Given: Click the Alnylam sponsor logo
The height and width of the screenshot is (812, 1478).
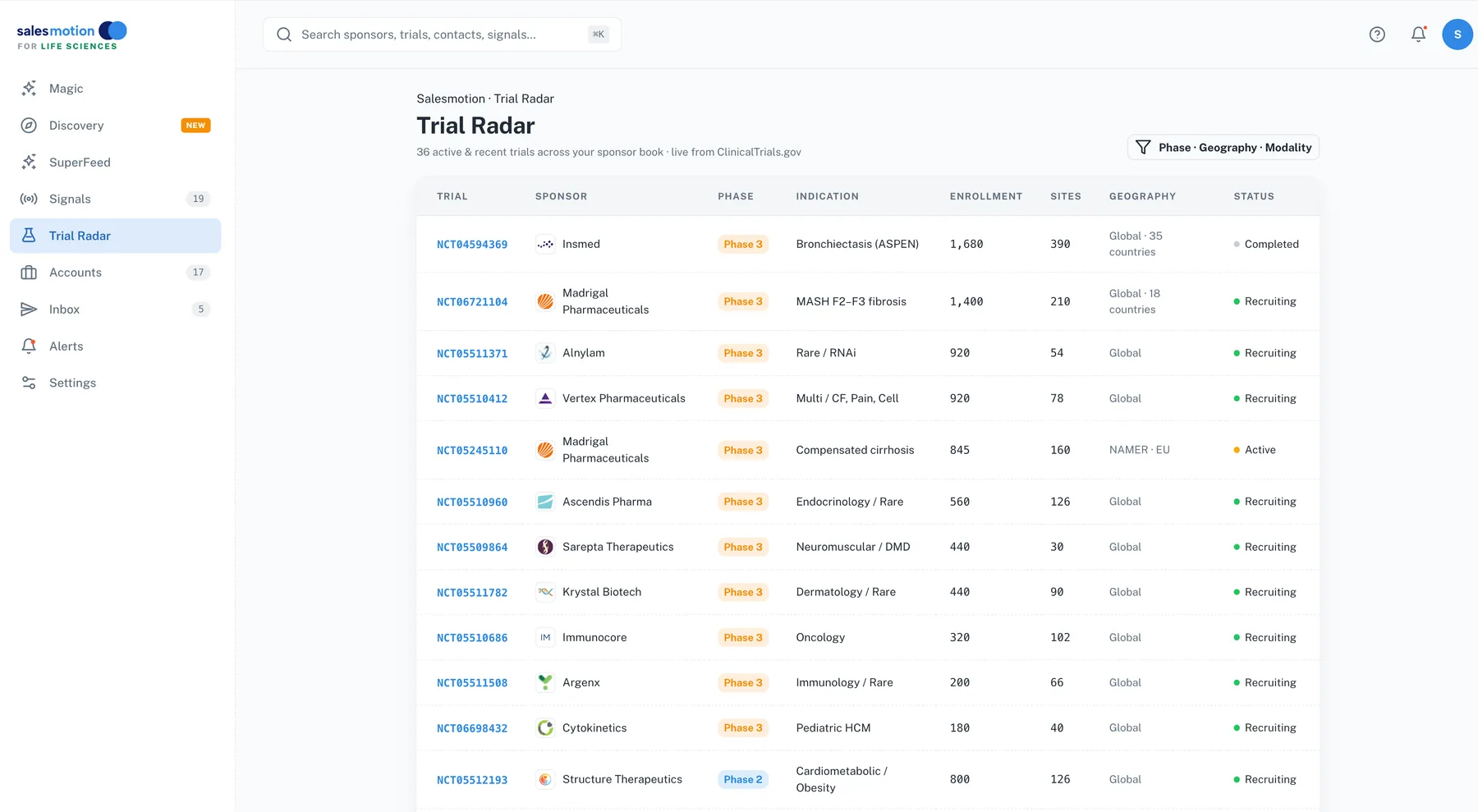Looking at the screenshot, I should tap(545, 353).
